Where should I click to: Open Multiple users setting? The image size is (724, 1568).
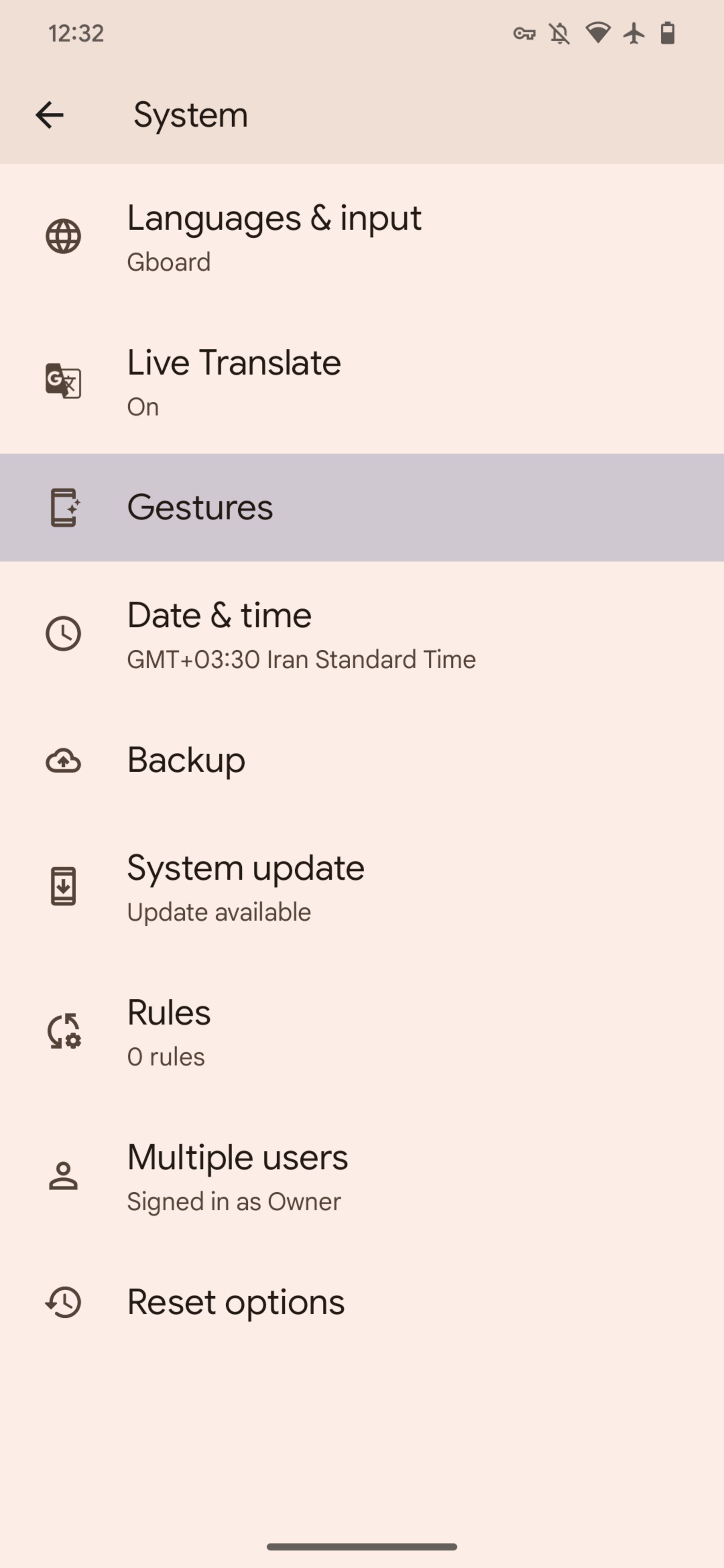click(362, 1176)
